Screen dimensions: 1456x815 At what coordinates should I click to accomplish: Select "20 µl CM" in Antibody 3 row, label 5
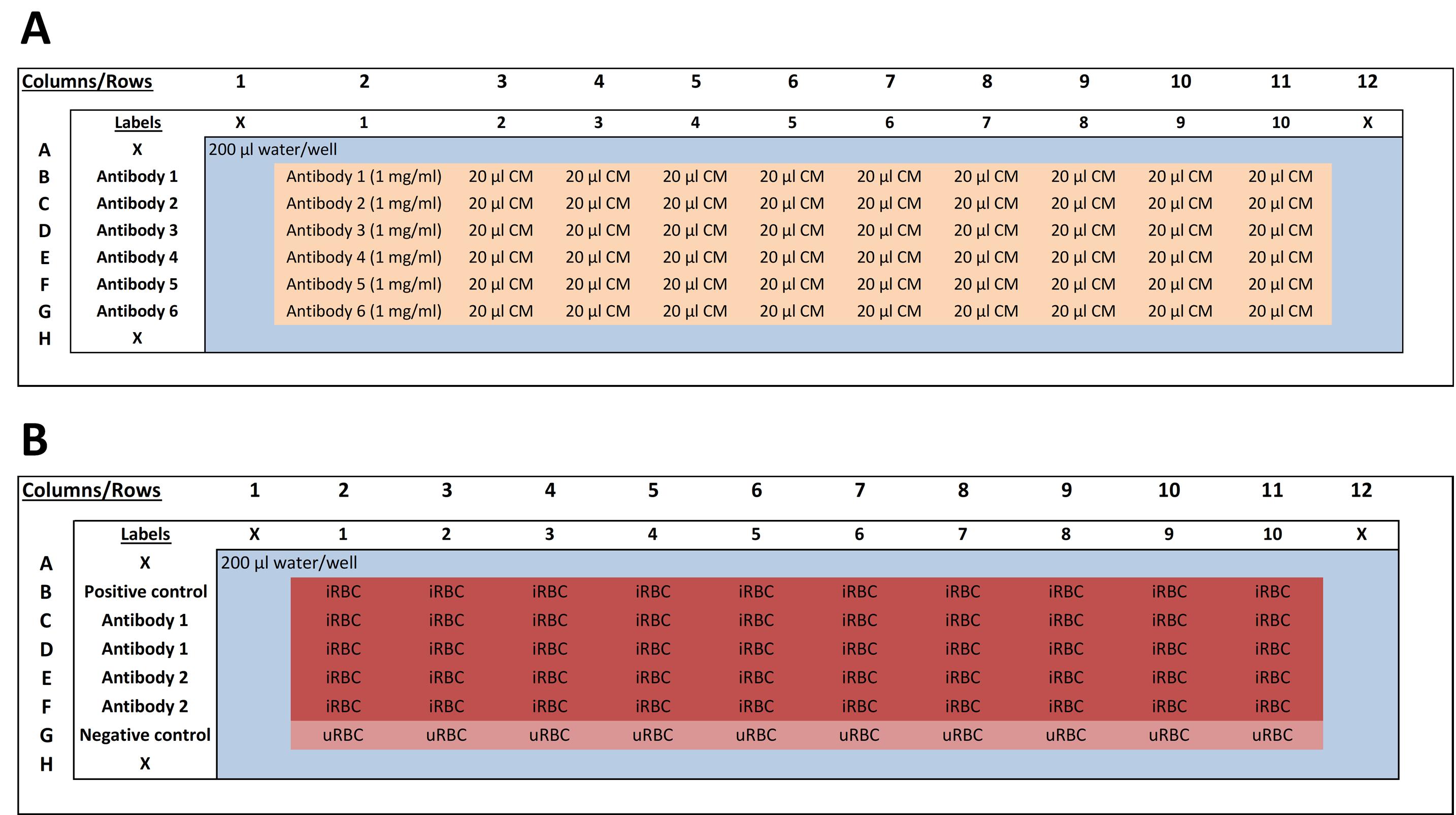pos(792,231)
